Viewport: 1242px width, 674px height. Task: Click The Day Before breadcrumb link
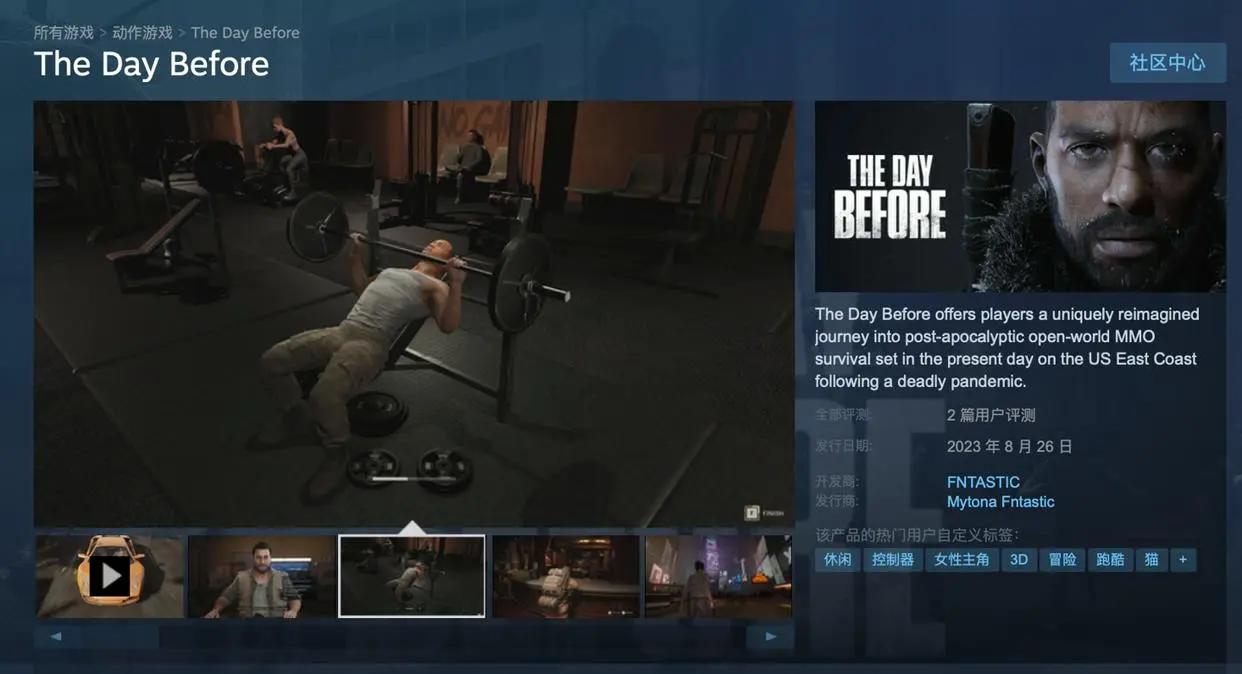[245, 33]
